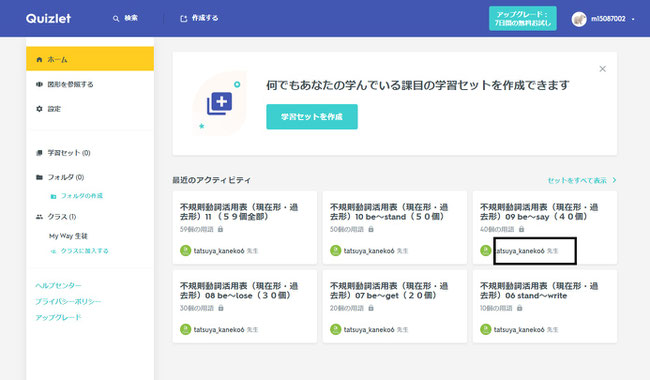Click the lock icon on 10個の用語
The width and height of the screenshot is (650, 380).
coord(519,308)
